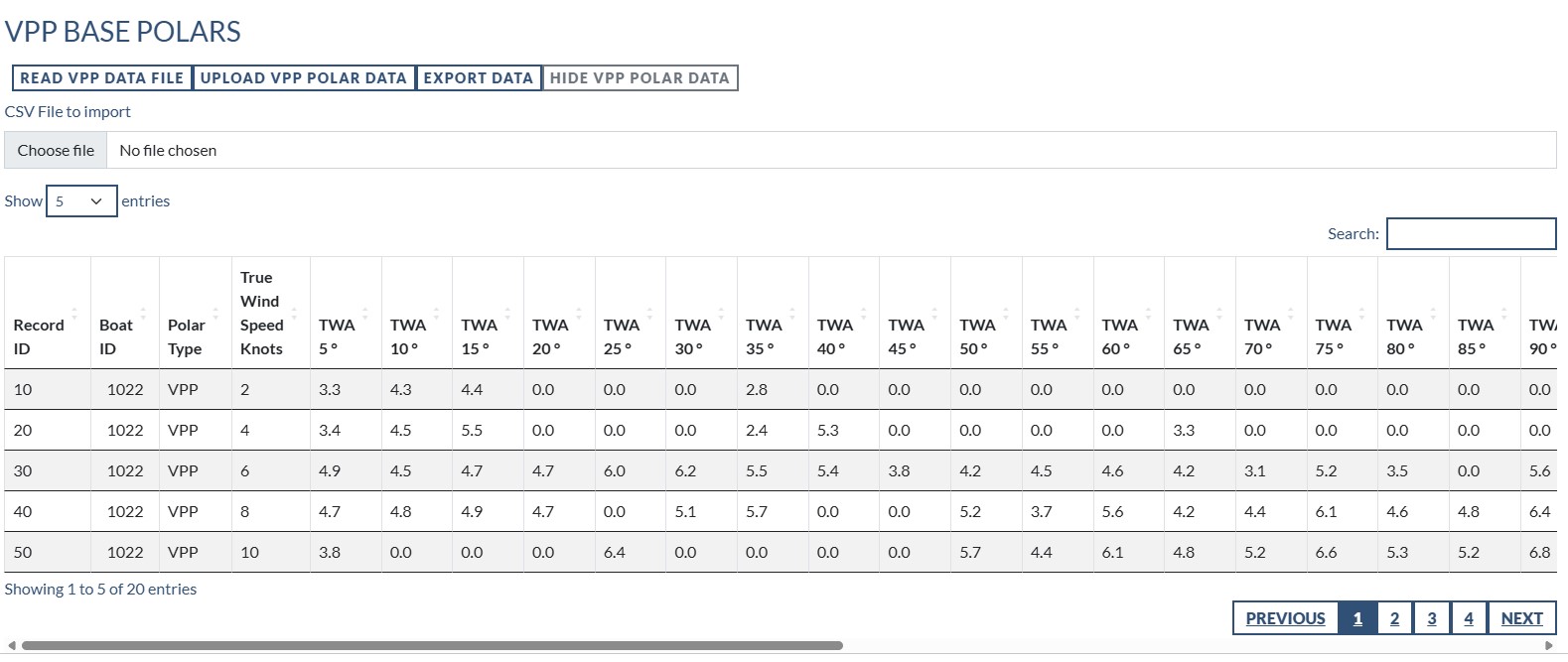Image resolution: width=1568 pixels, height=662 pixels.
Task: Go to page 4 of entries
Action: pyautogui.click(x=1469, y=618)
